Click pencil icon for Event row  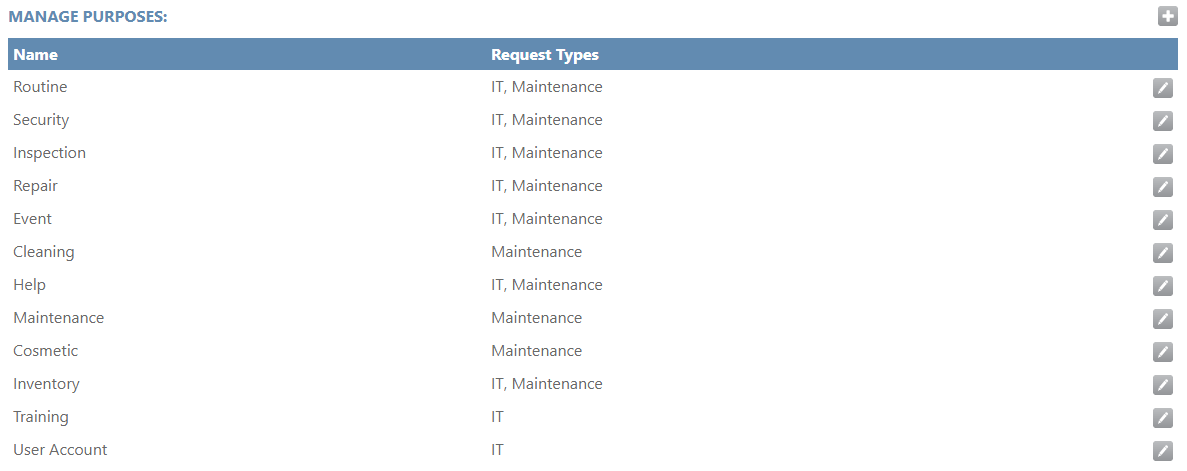point(1163,220)
